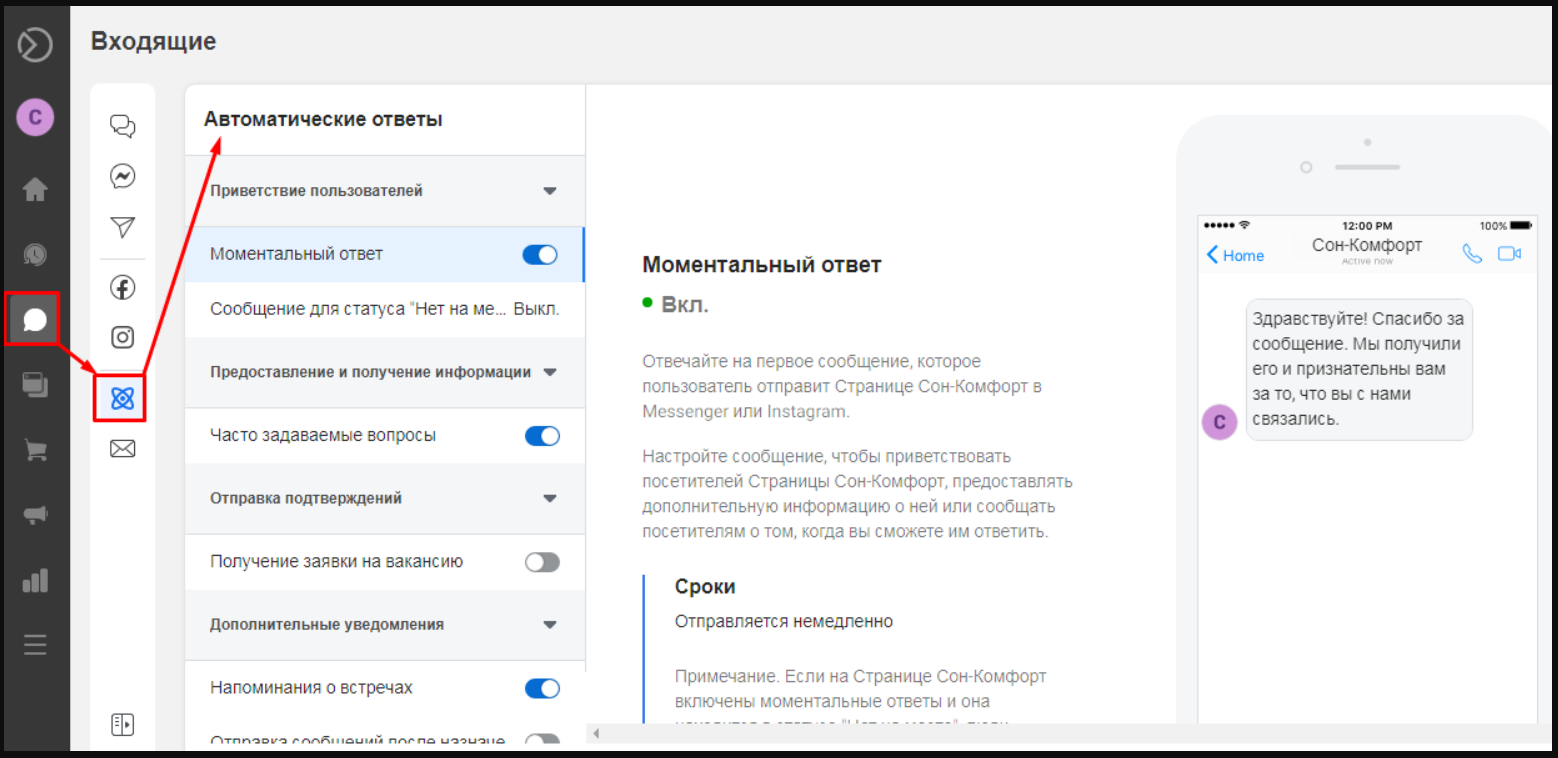
Task: Open the email envelope icon
Action: pyautogui.click(x=122, y=449)
